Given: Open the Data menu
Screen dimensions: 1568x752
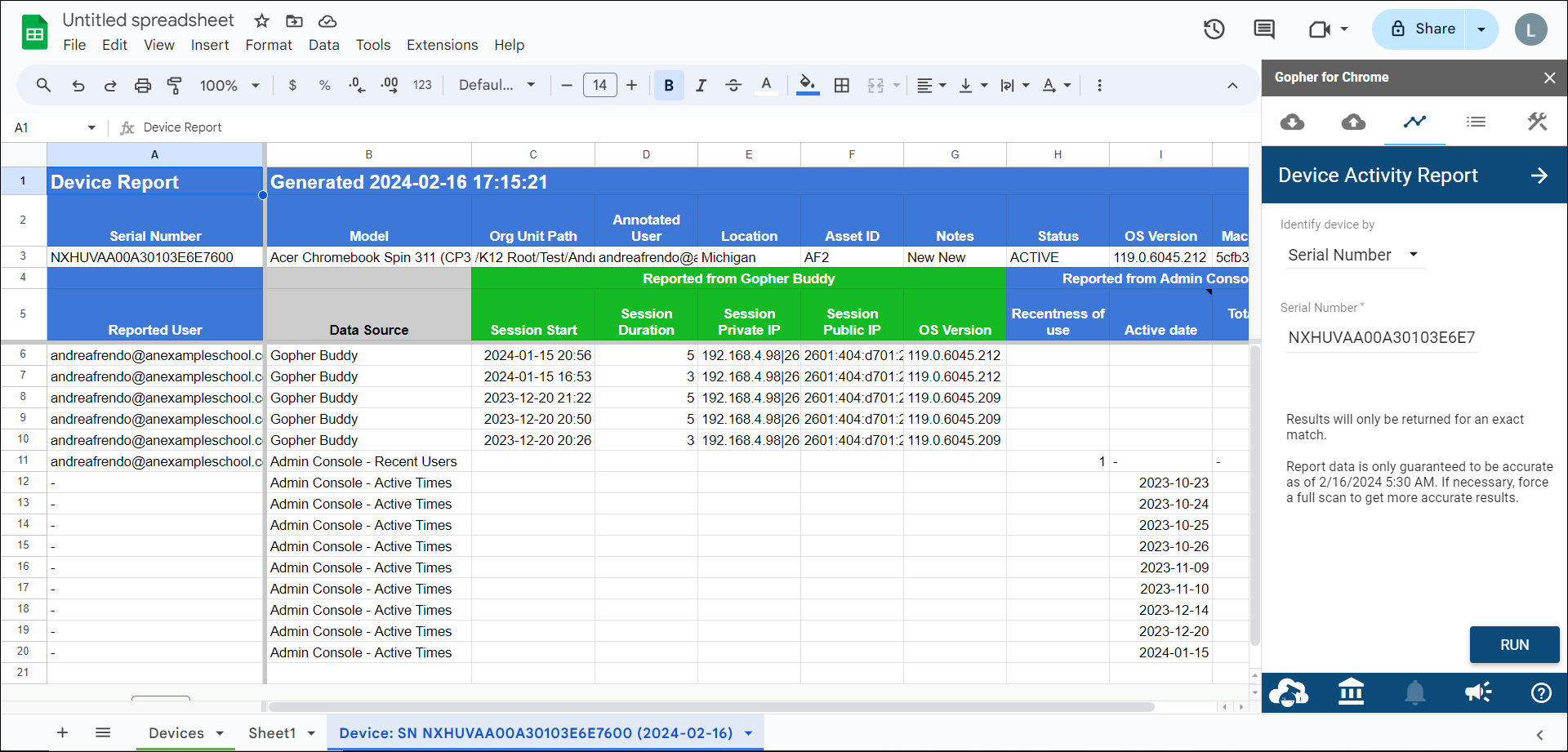Looking at the screenshot, I should pos(324,45).
